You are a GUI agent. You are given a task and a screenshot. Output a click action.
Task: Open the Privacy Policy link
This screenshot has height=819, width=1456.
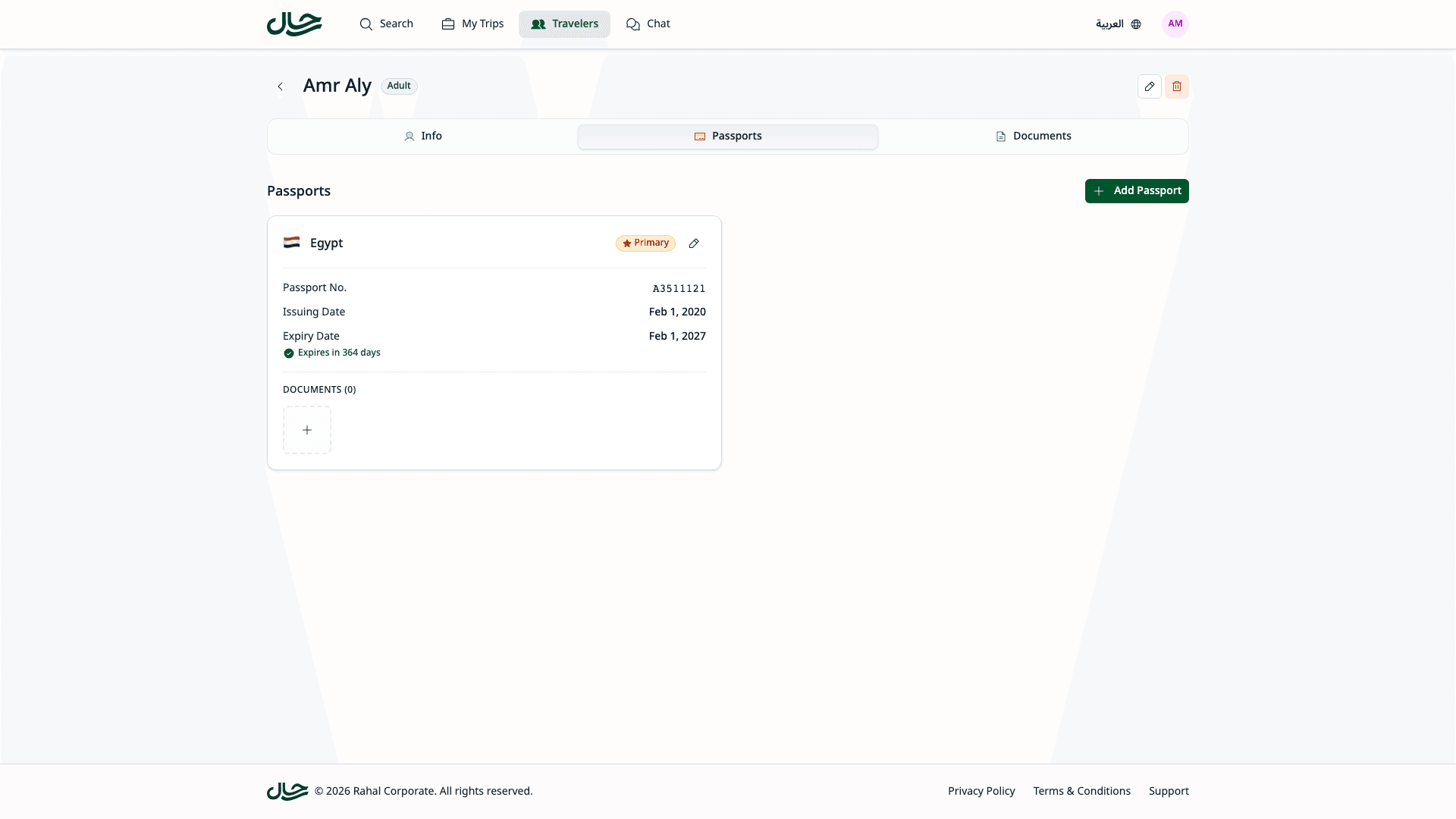point(981,791)
